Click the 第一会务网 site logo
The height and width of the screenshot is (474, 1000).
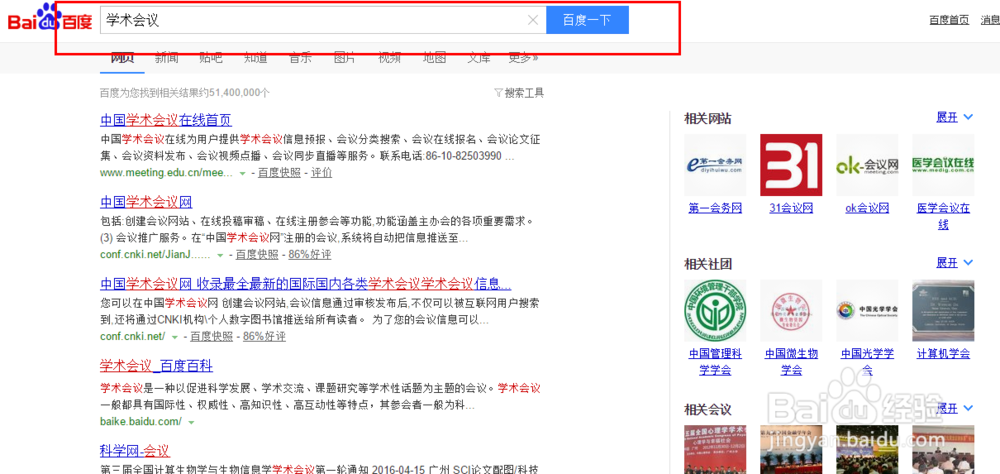point(715,165)
